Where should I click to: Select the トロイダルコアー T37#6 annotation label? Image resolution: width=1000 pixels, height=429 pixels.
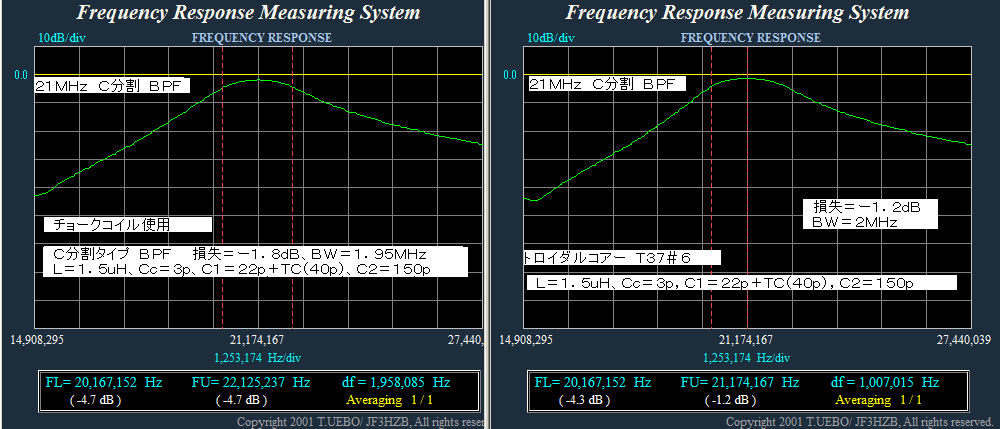pos(620,258)
